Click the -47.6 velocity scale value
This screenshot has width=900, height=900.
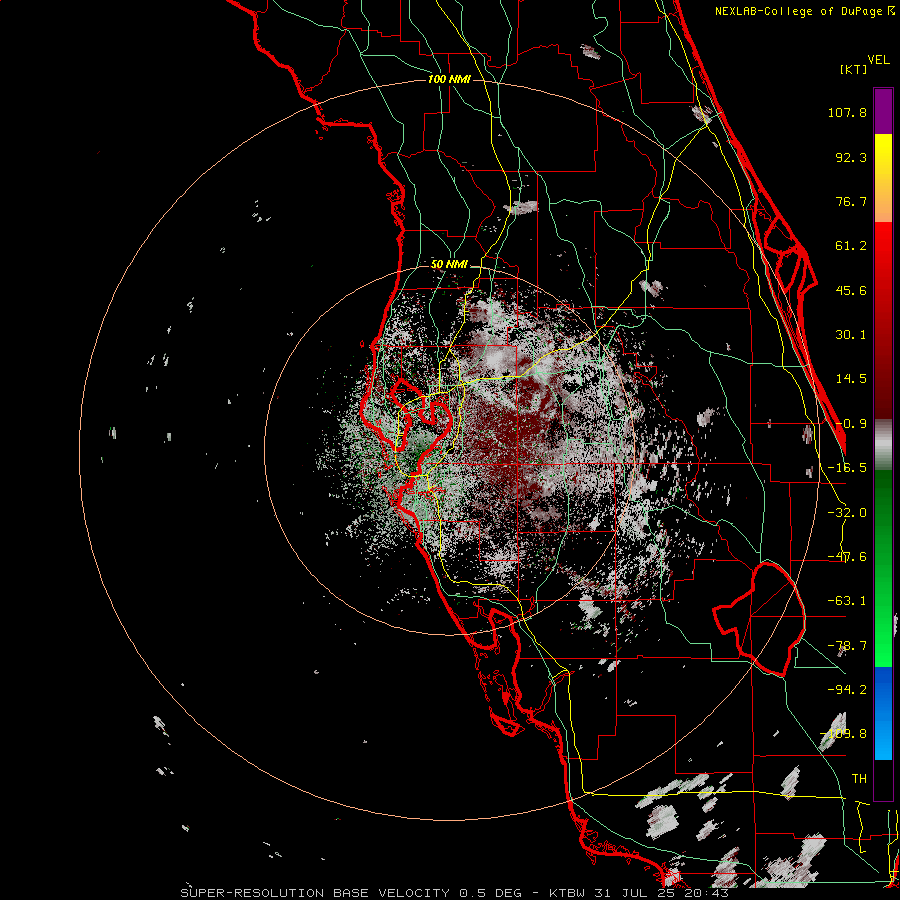(847, 557)
